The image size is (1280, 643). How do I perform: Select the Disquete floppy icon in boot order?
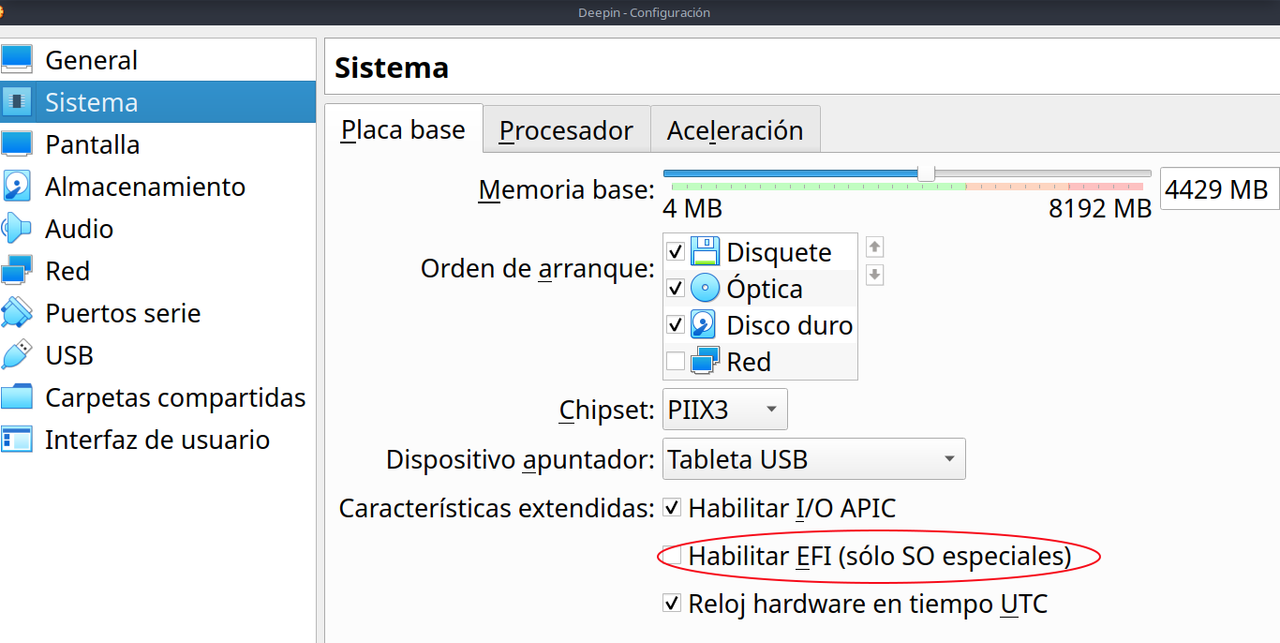[705, 252]
